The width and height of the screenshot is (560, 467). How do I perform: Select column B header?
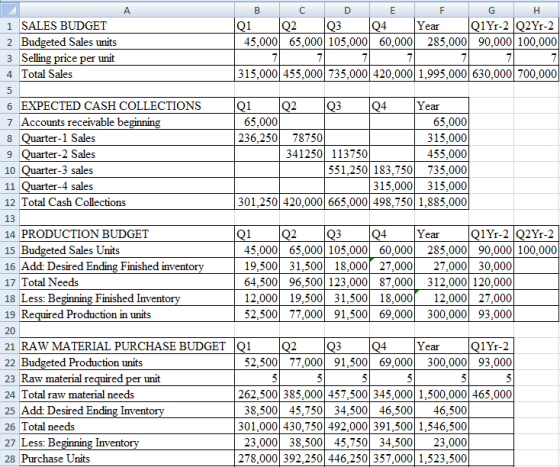(x=257, y=10)
